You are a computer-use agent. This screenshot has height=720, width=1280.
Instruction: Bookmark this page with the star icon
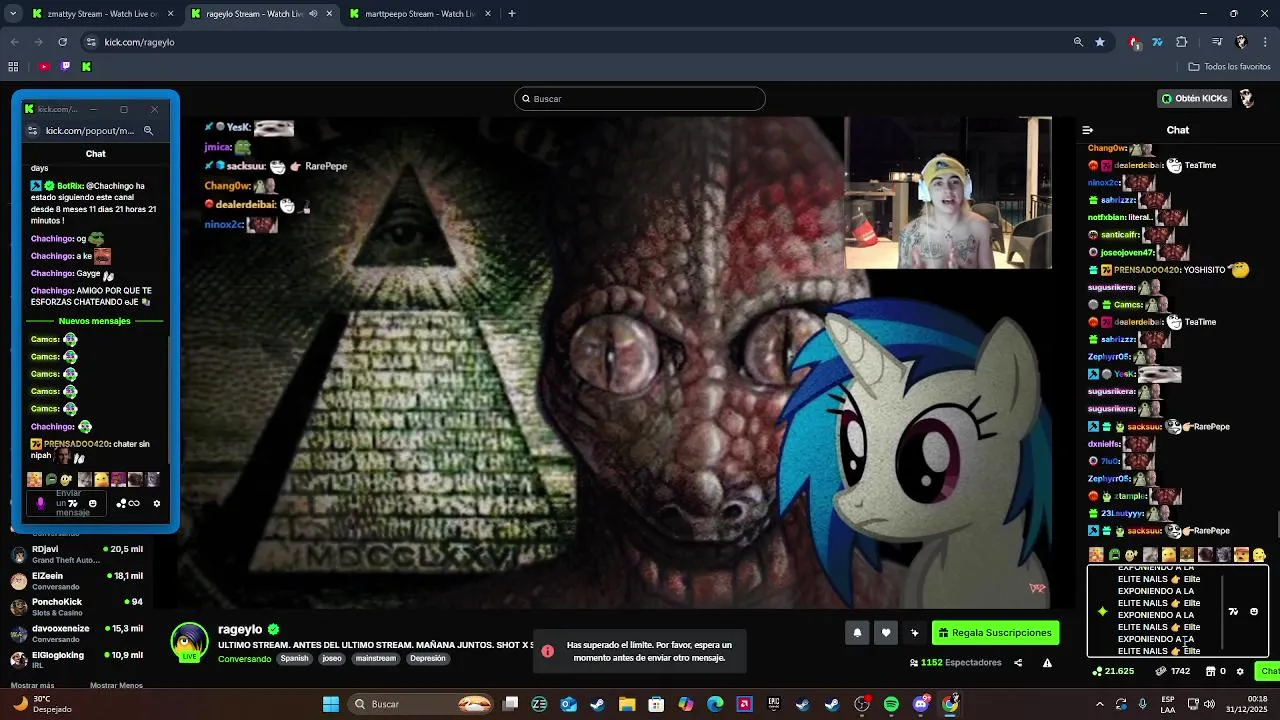[1100, 42]
